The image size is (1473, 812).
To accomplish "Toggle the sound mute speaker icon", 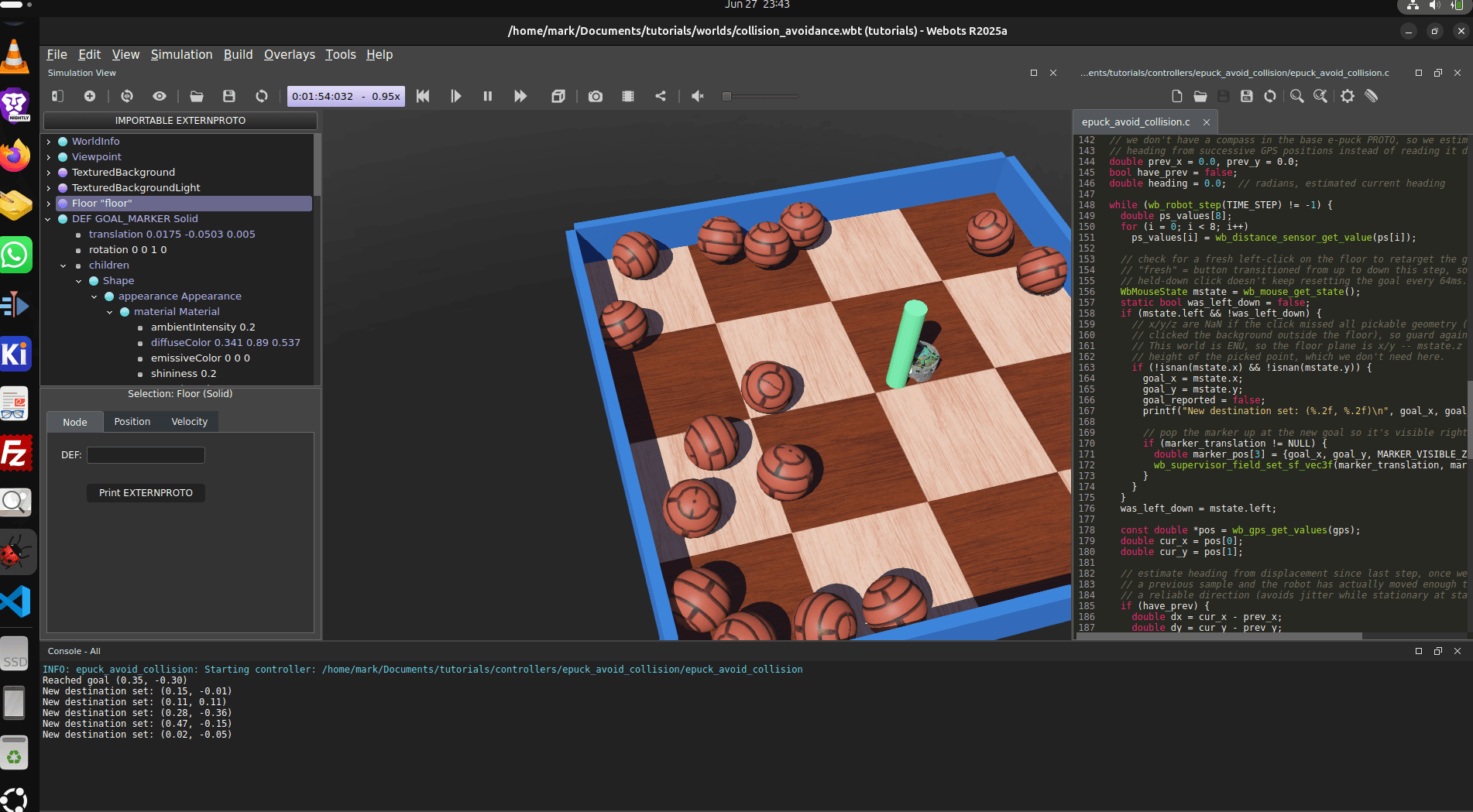I will coord(698,96).
